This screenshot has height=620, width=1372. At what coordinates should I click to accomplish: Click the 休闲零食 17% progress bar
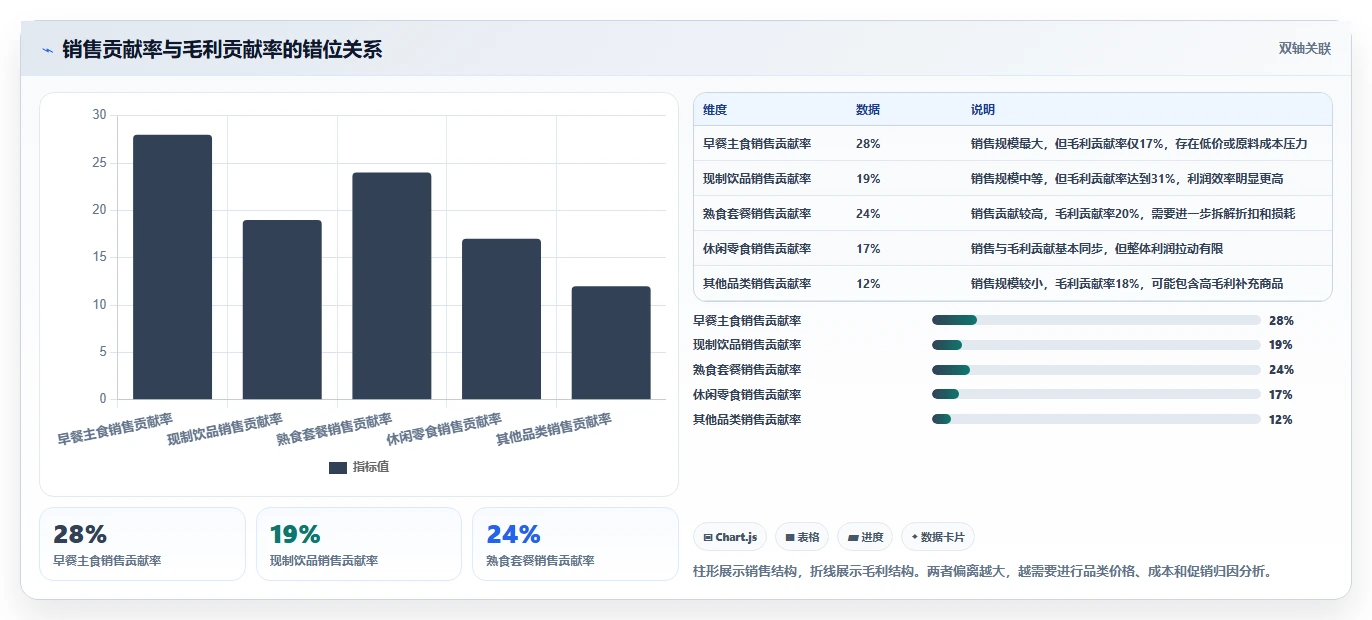1096,395
